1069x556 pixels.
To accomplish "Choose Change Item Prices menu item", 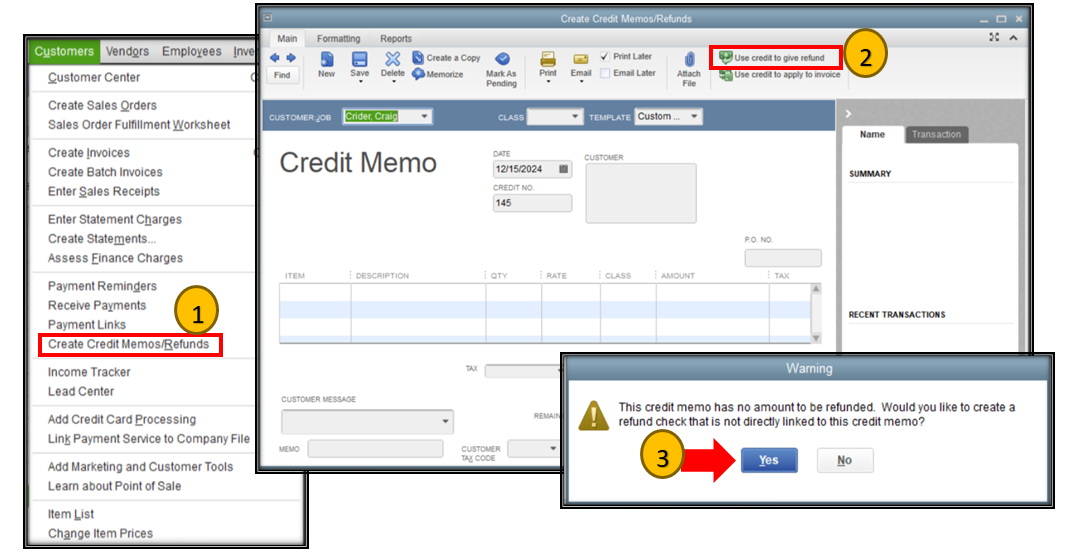I will pyautogui.click(x=100, y=534).
